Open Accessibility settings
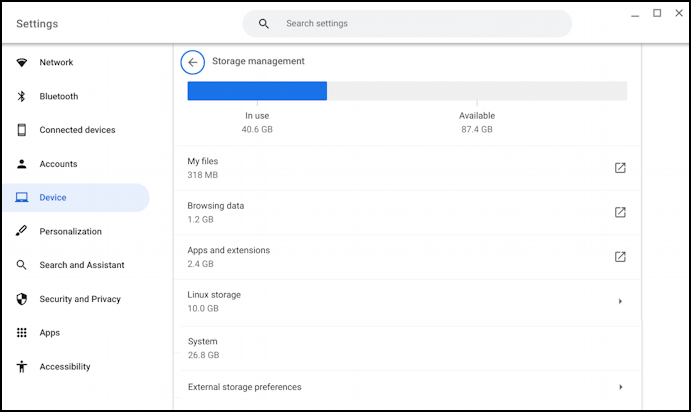The width and height of the screenshot is (691, 412). pyautogui.click(x=65, y=367)
